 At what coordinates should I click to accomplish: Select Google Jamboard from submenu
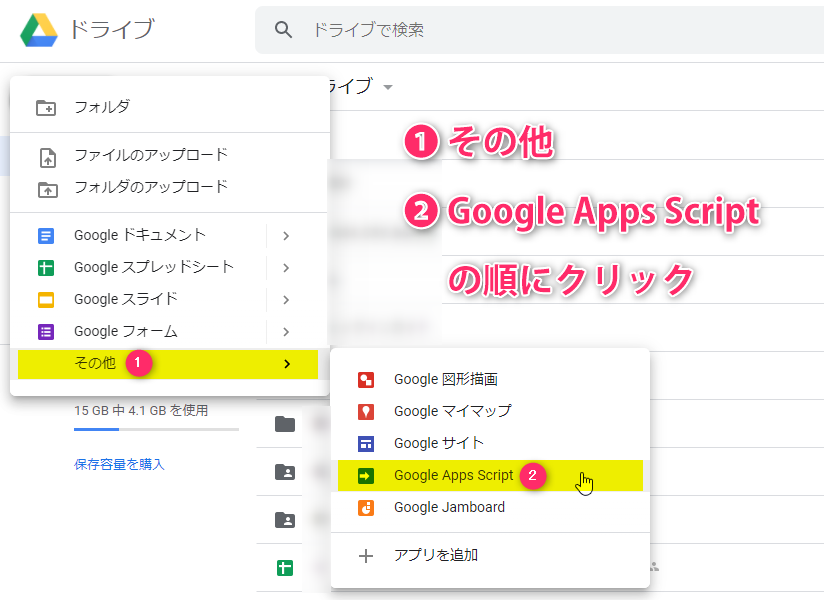490,508
